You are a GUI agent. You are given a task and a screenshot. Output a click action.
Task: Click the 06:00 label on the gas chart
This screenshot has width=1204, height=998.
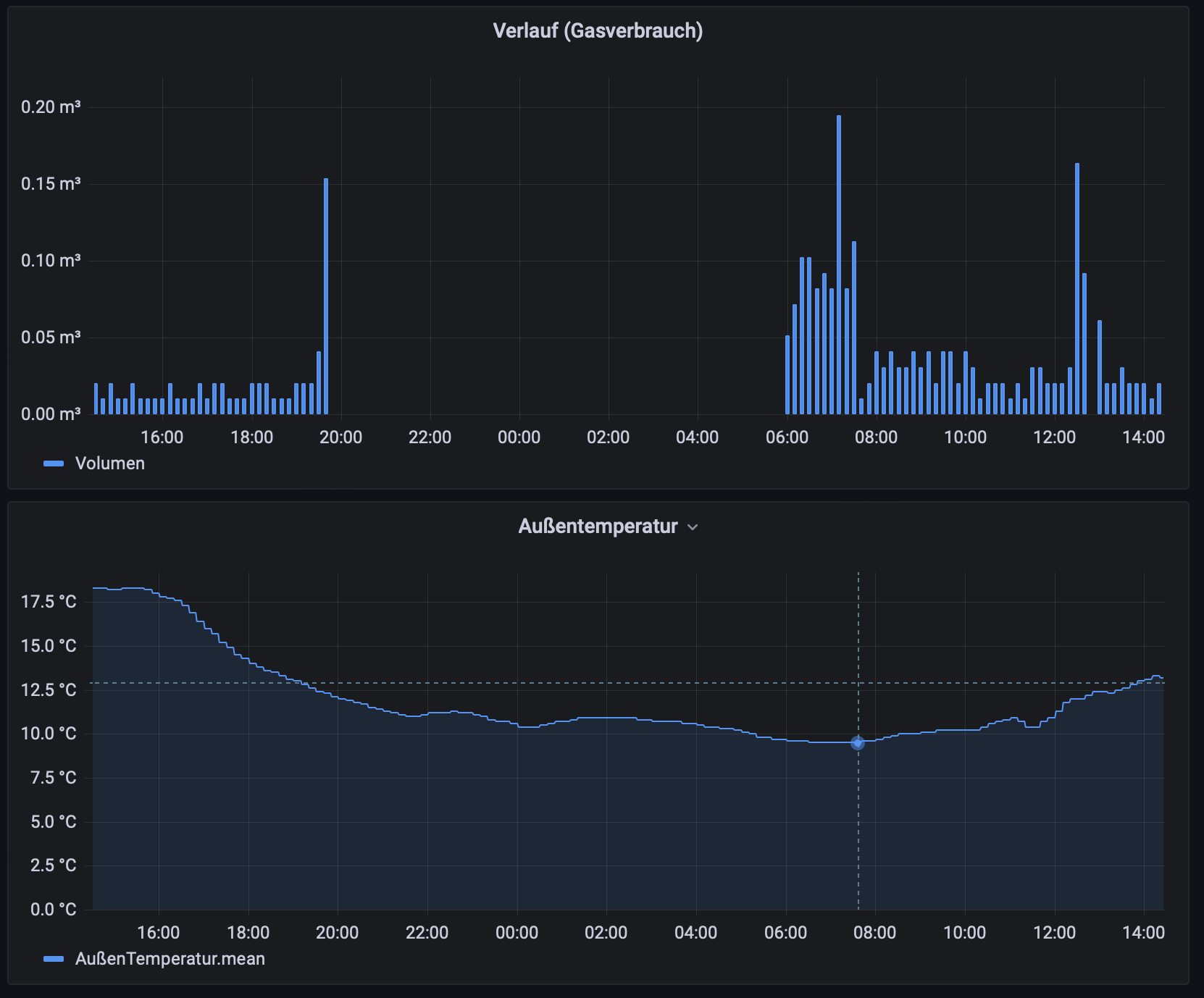pos(787,437)
